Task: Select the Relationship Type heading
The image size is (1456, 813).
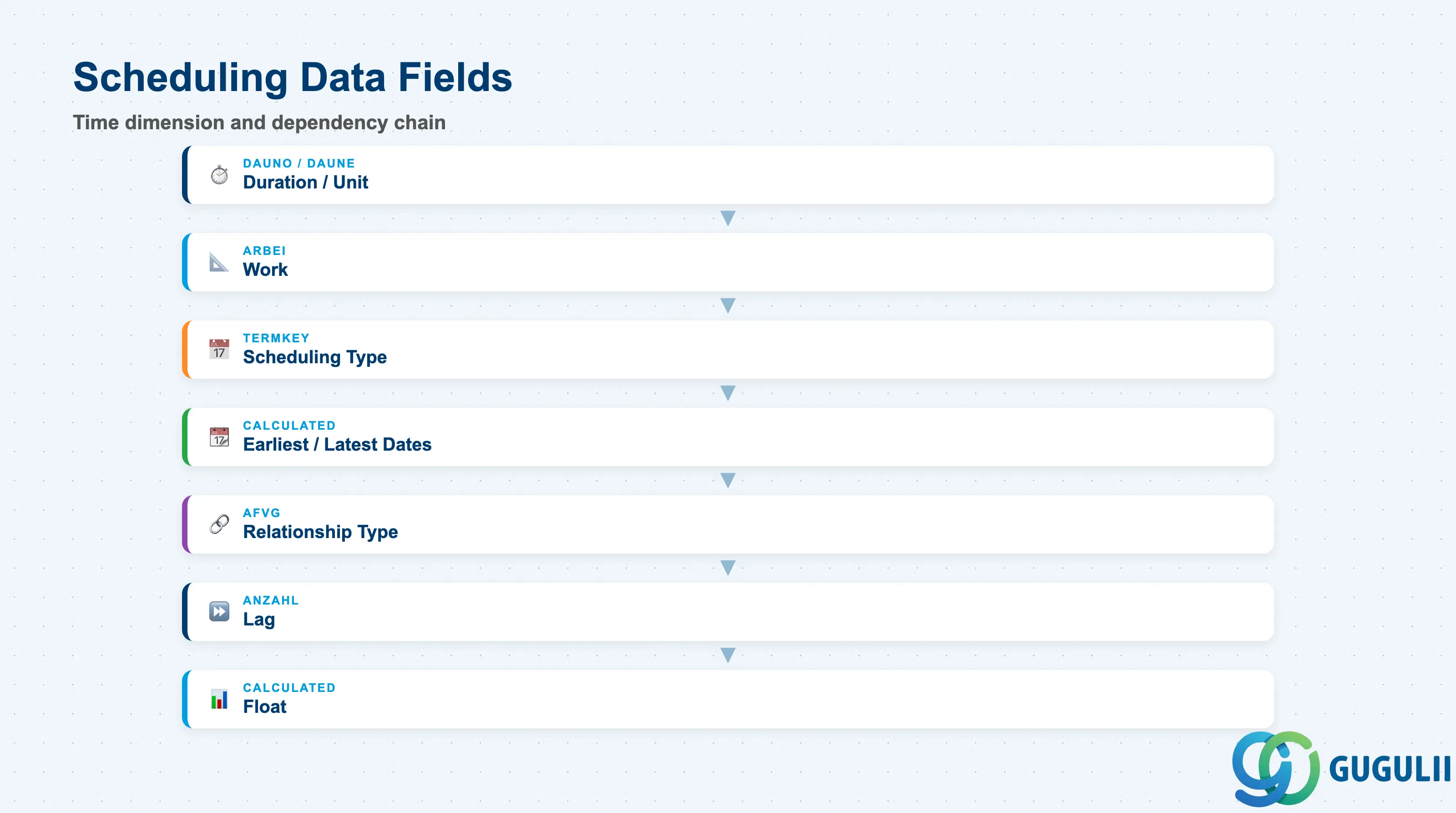Action: click(320, 532)
